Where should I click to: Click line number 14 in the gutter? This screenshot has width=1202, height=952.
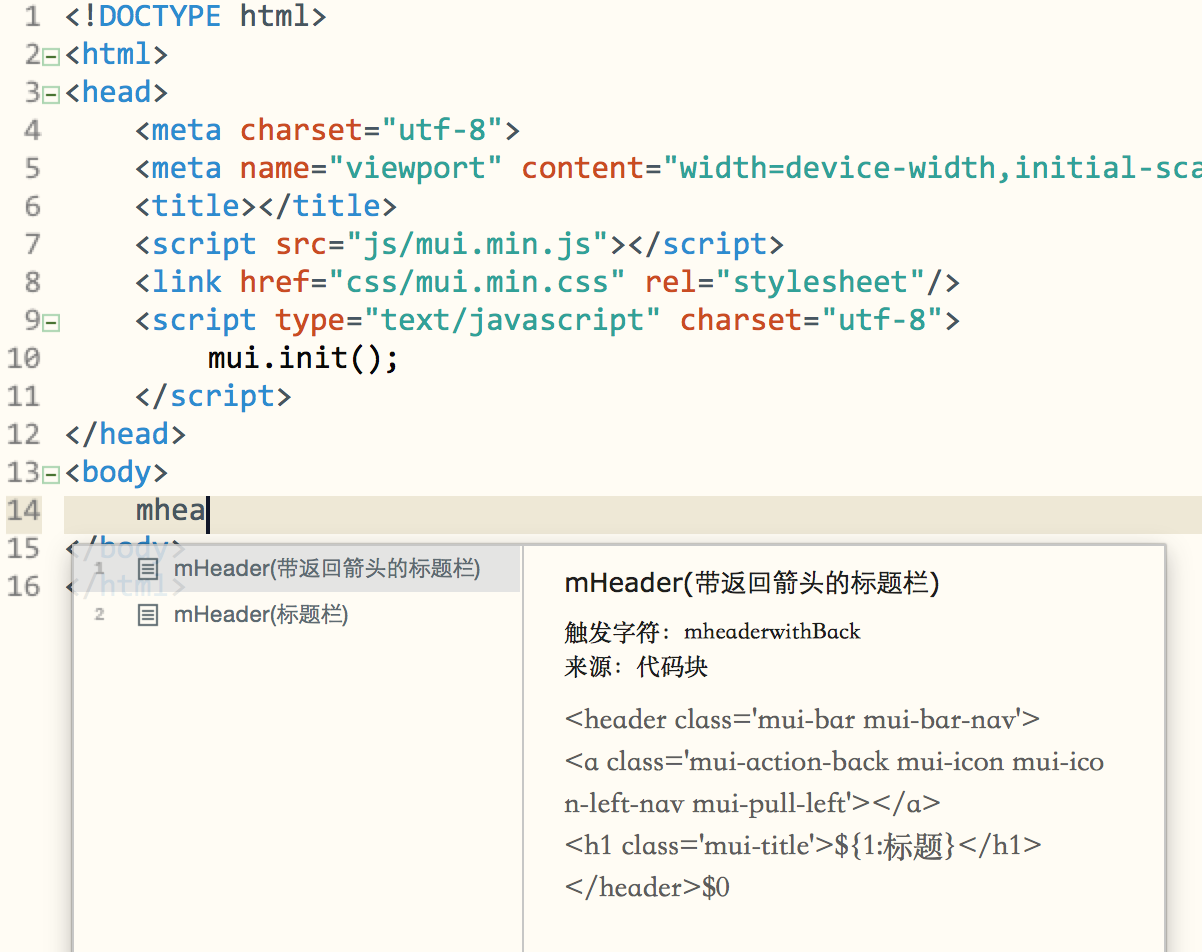tap(24, 511)
